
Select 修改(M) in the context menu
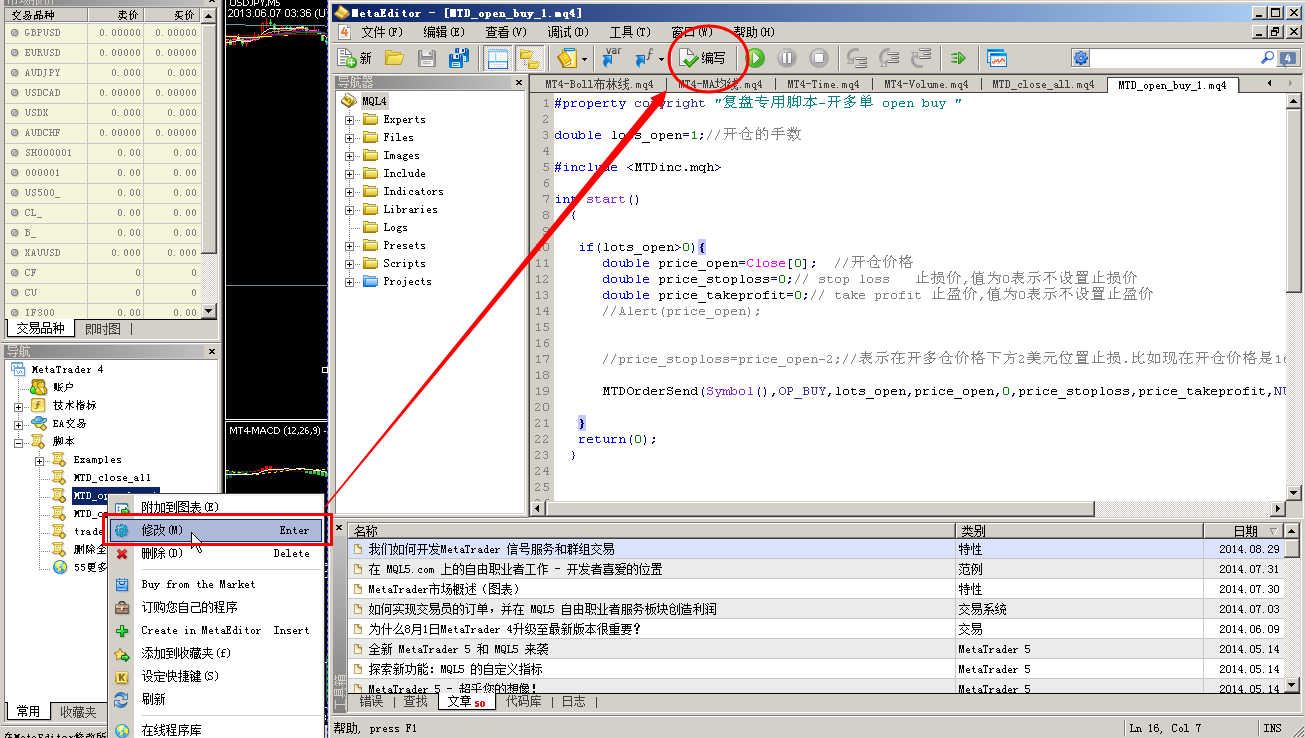coord(218,530)
